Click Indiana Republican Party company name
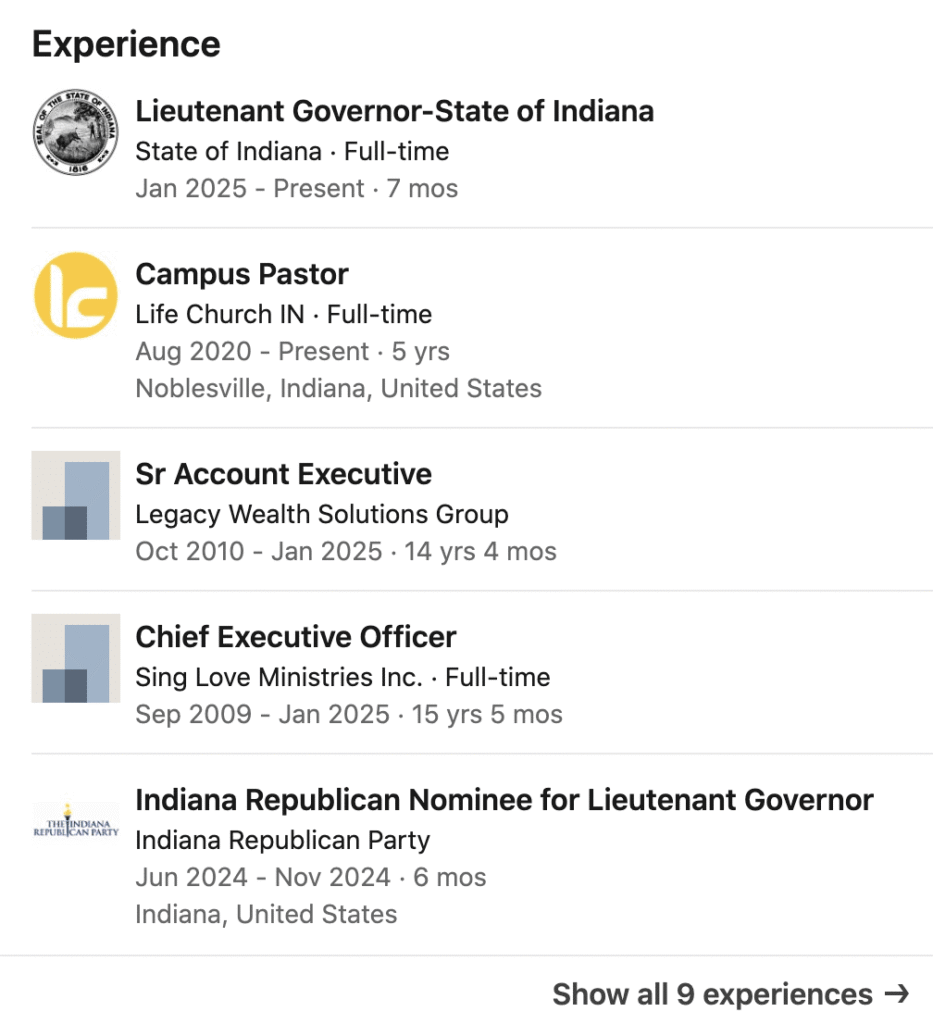 (x=282, y=840)
